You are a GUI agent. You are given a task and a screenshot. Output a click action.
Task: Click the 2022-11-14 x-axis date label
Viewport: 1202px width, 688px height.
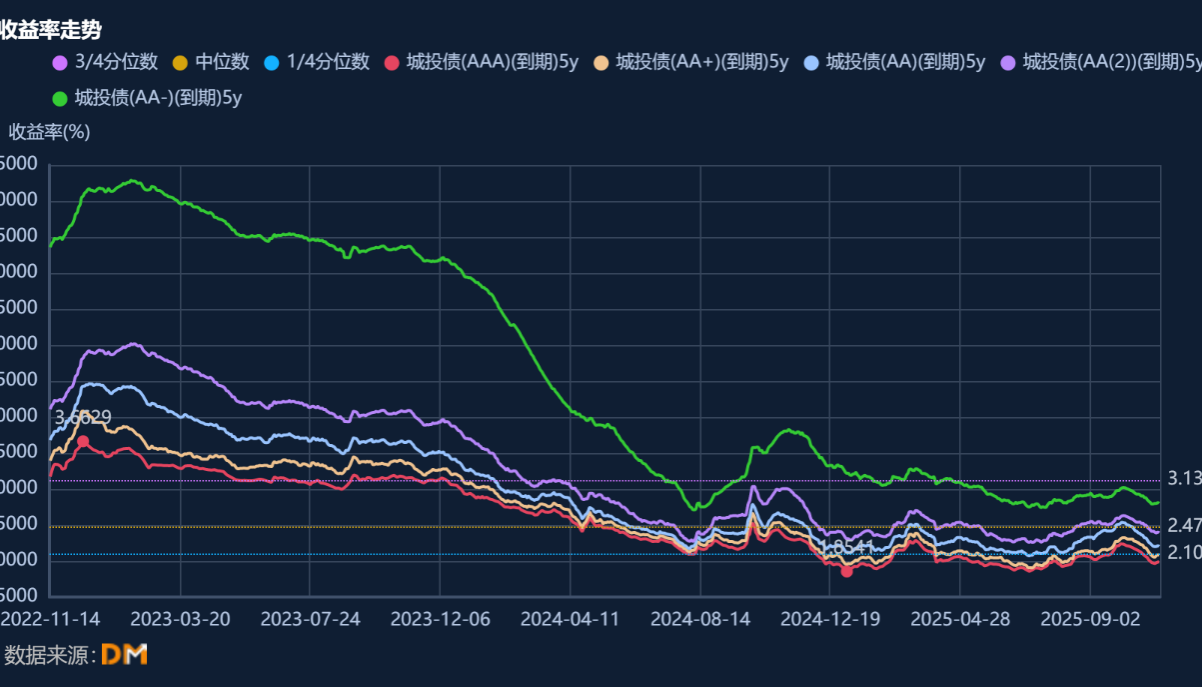(49, 618)
